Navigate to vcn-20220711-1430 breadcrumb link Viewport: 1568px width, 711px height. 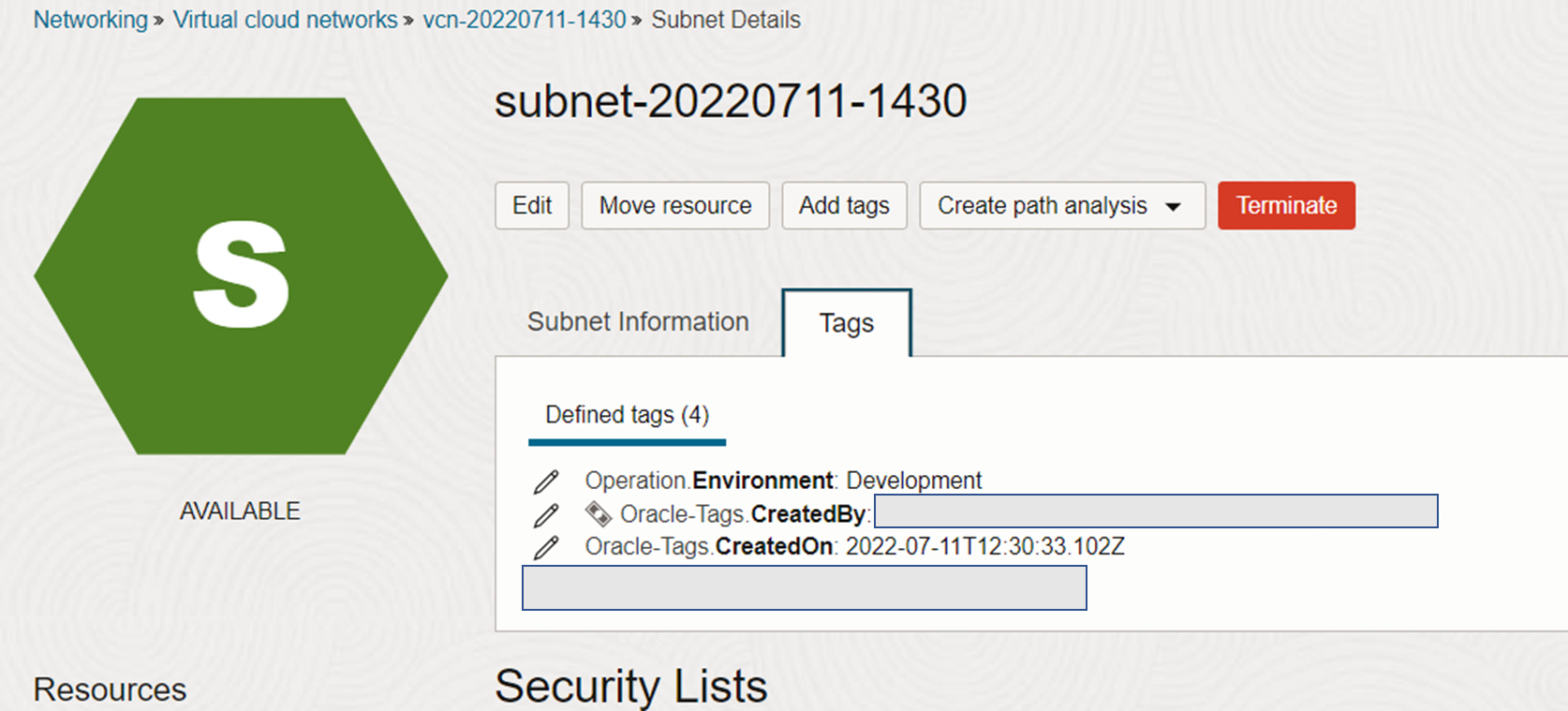525,20
